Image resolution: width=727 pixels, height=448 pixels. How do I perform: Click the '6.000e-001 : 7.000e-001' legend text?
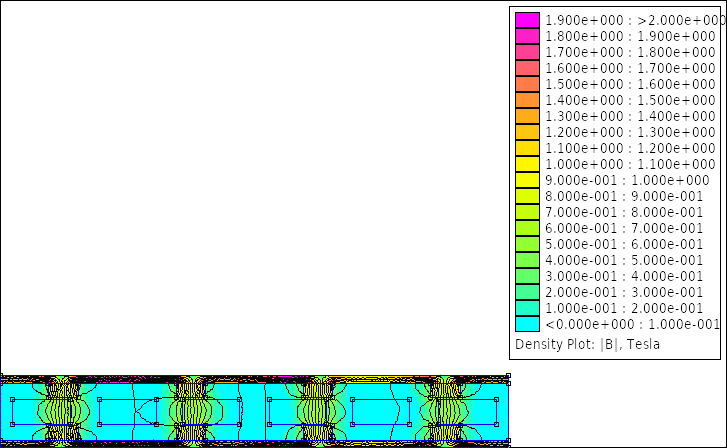coord(624,228)
